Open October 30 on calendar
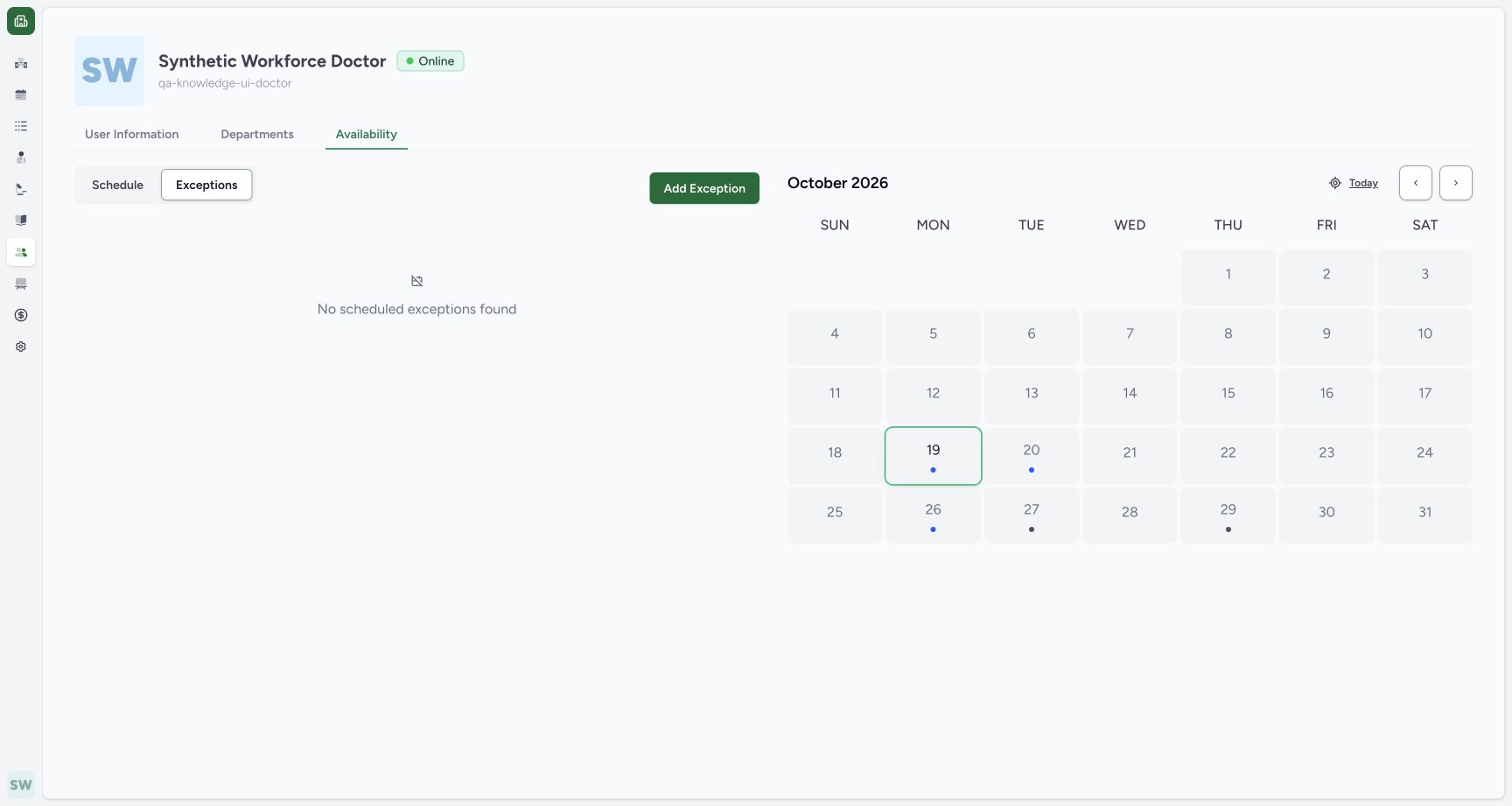The width and height of the screenshot is (1512, 806). coord(1326,515)
